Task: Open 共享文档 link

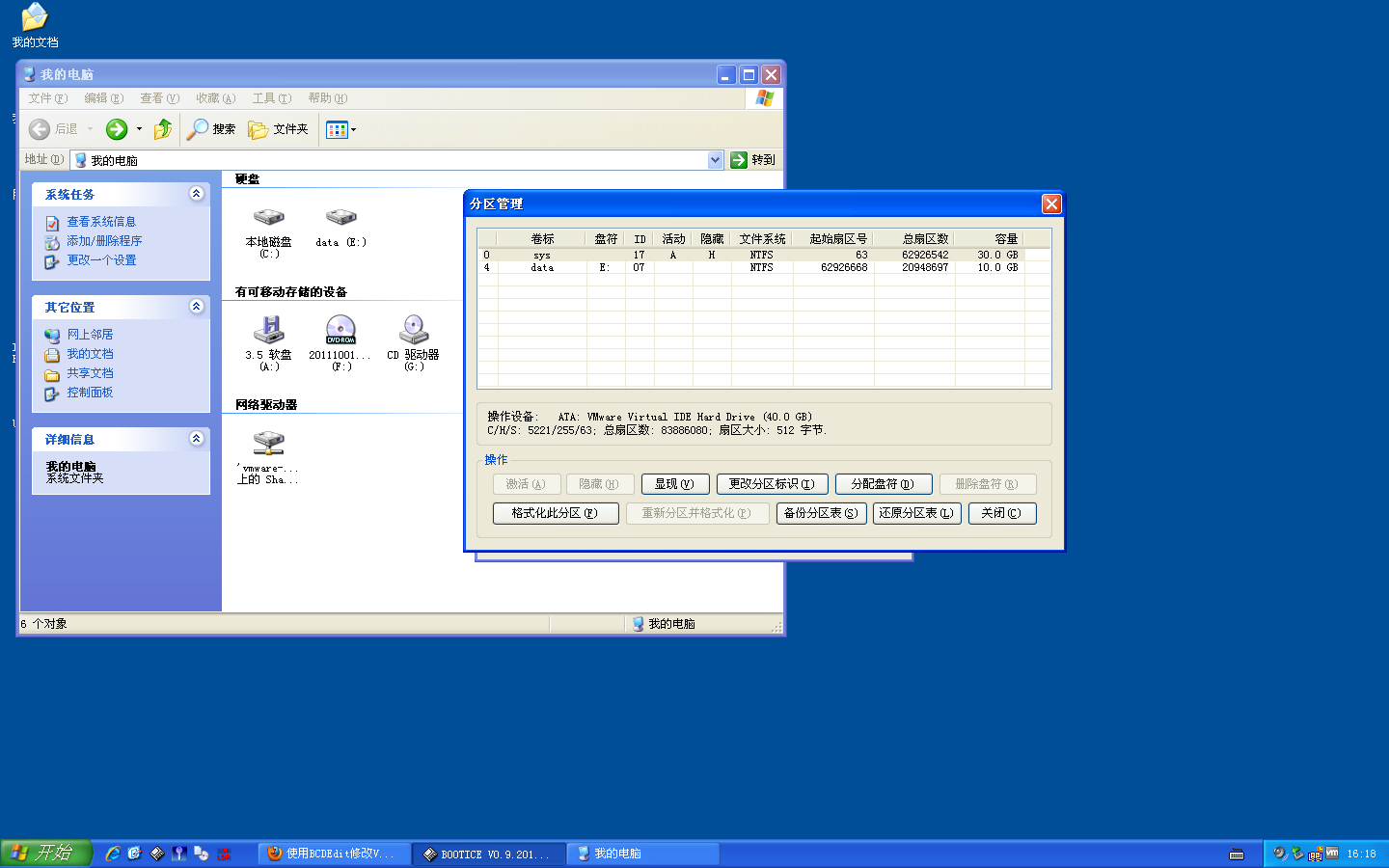Action: 90,373
